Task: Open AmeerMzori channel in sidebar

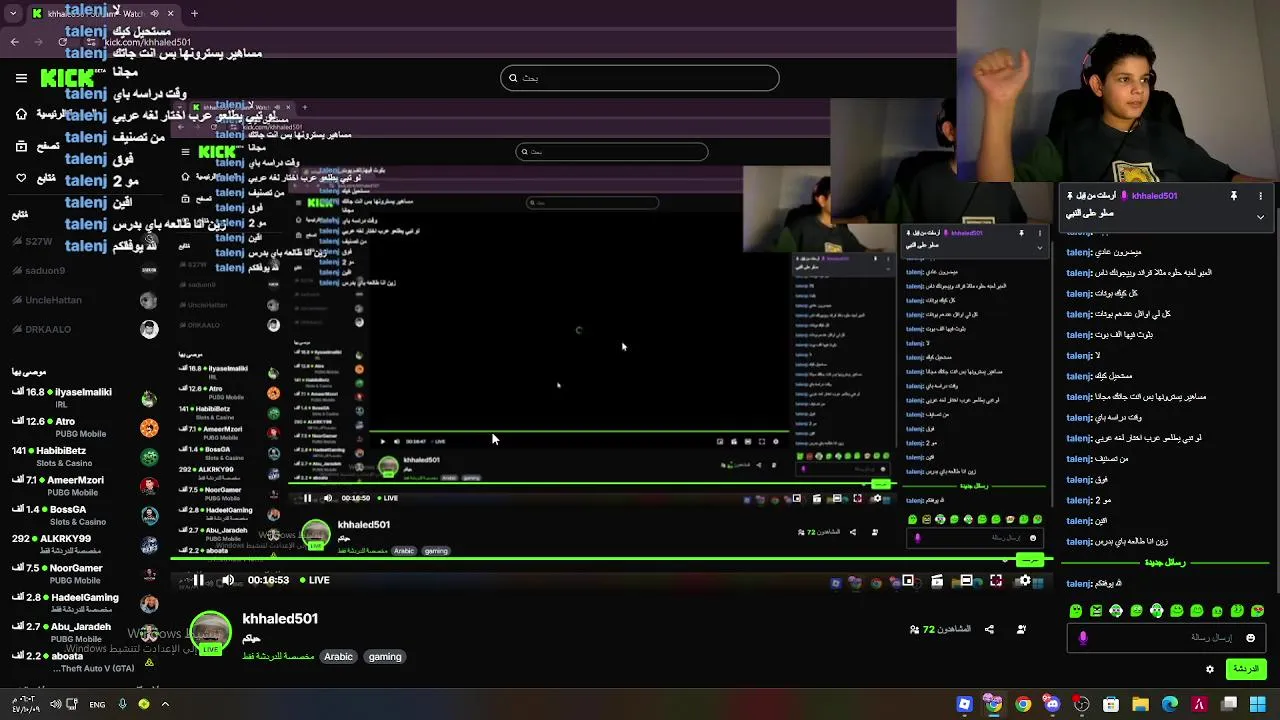Action: point(84,486)
